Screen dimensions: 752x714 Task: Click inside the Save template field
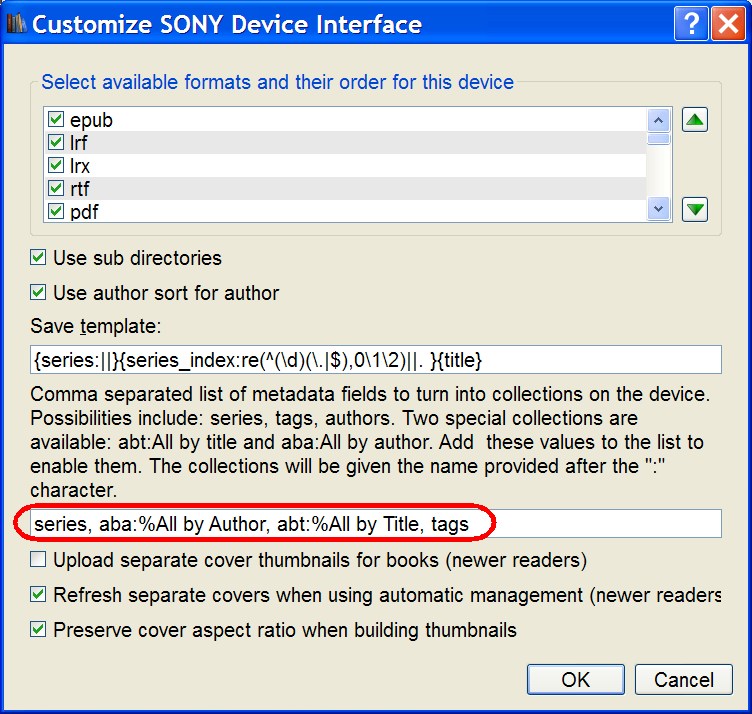pos(375,359)
